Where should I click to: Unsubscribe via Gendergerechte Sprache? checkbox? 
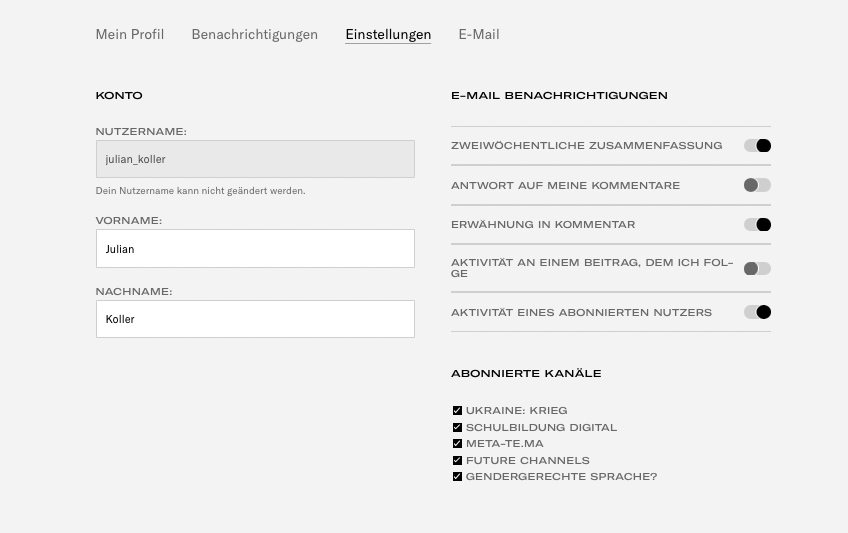pos(457,477)
